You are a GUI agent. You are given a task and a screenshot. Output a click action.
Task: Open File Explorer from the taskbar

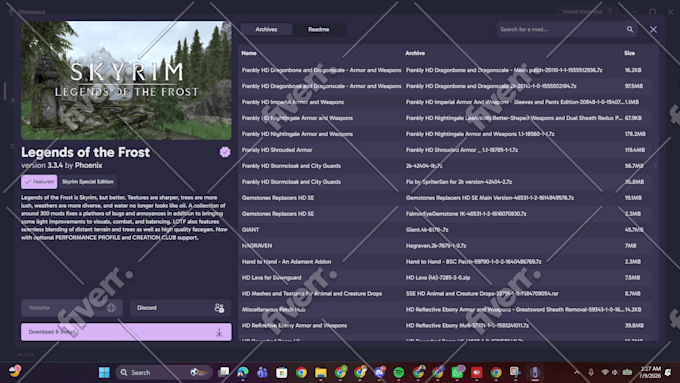pyautogui.click(x=320, y=372)
